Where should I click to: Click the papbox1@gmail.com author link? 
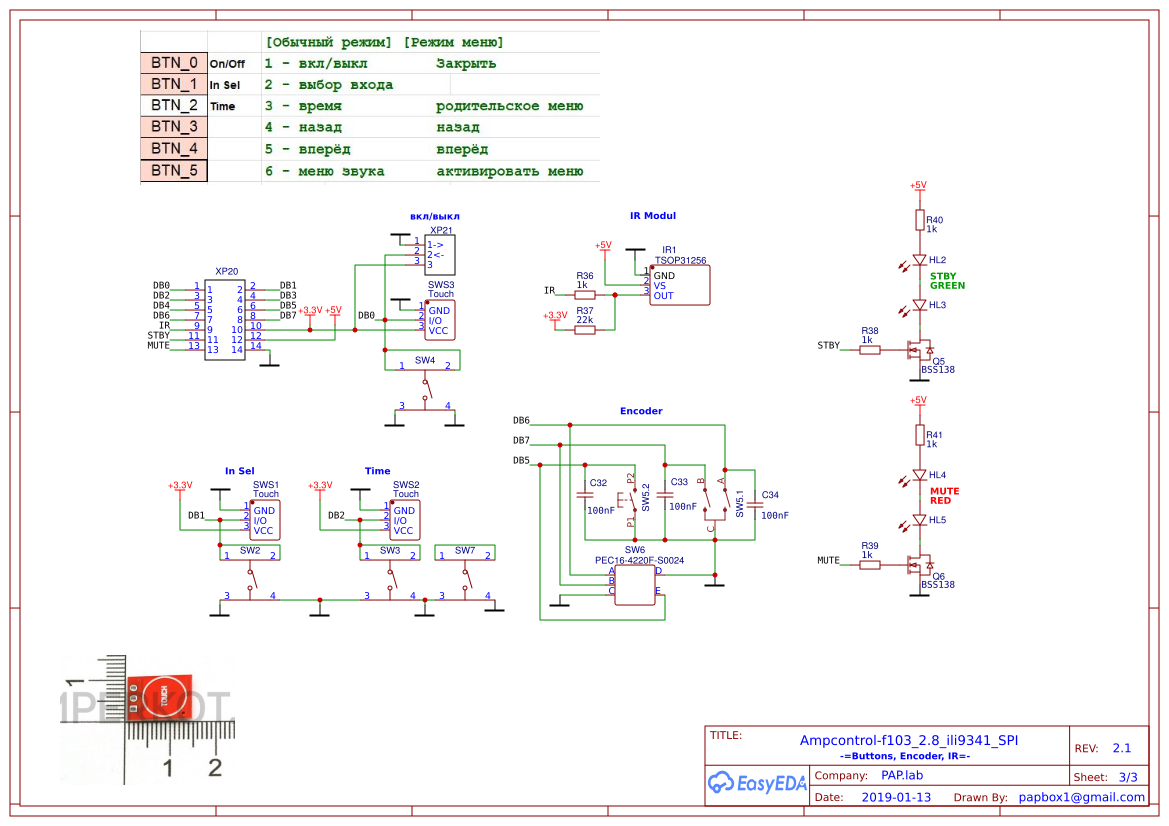[1082, 797]
